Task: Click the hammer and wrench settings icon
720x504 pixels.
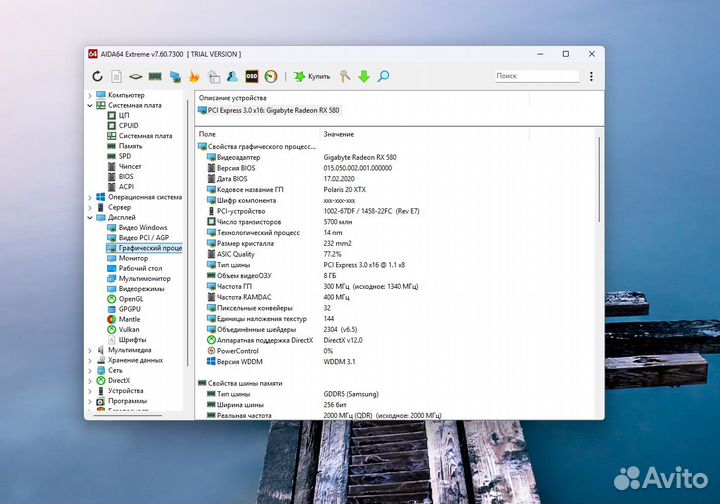Action: [345, 76]
